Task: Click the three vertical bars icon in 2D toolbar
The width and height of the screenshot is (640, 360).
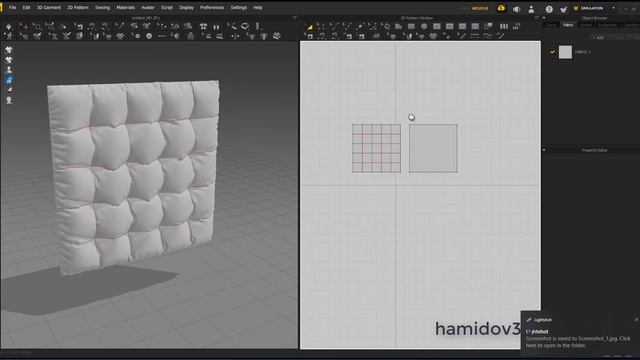Action: pos(504,26)
